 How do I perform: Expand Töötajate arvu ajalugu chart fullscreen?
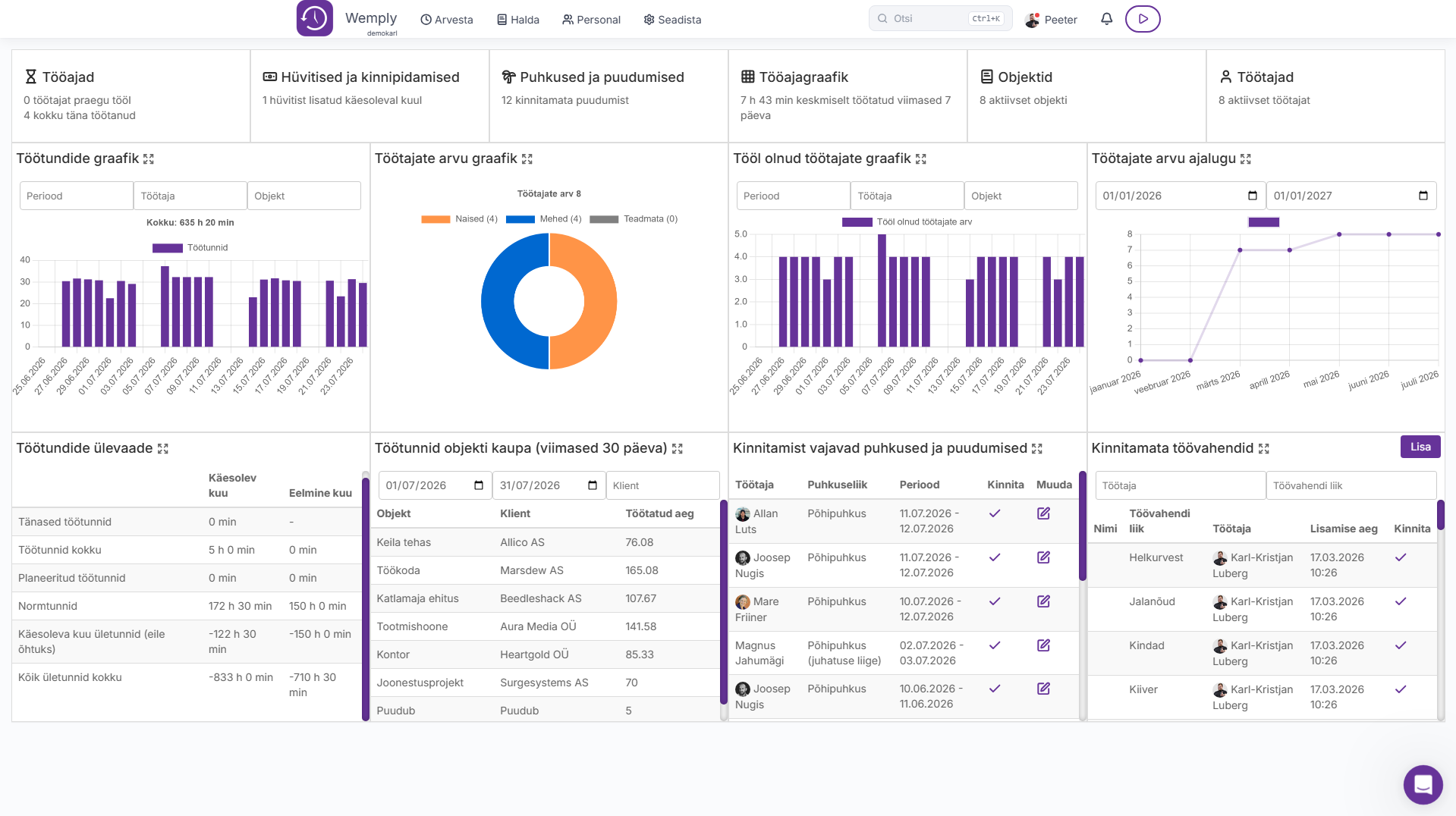click(x=1245, y=159)
